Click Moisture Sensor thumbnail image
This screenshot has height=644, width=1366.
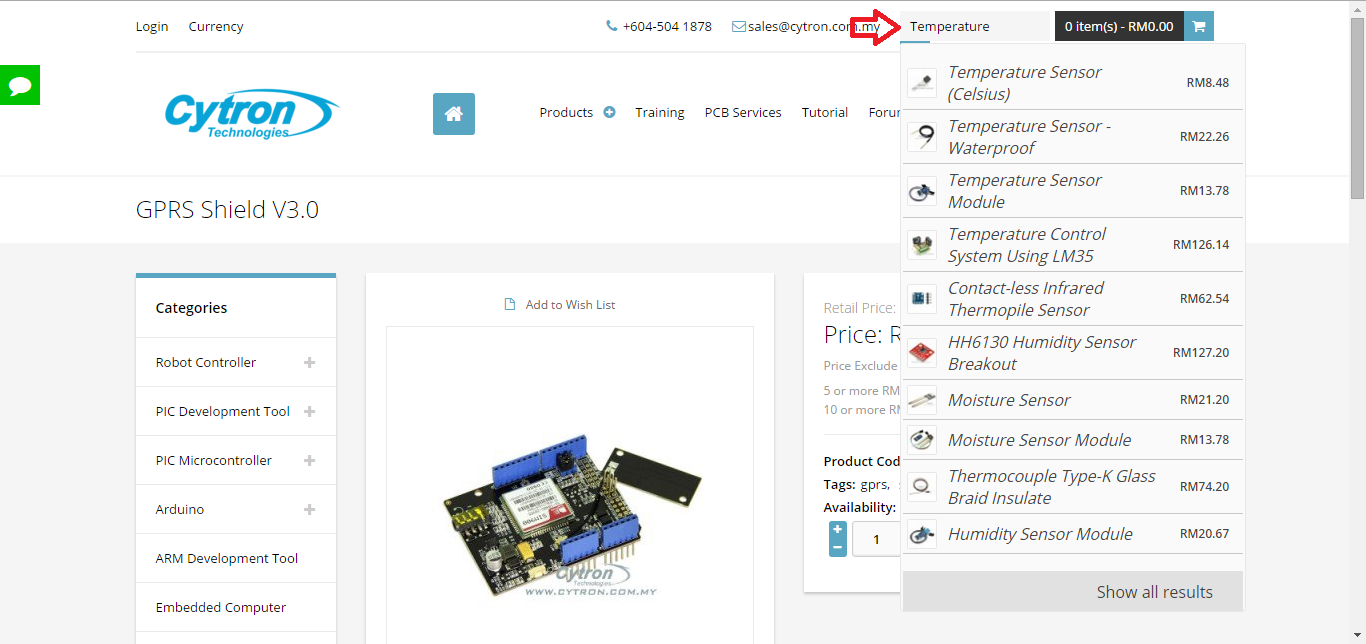pyautogui.click(x=922, y=400)
